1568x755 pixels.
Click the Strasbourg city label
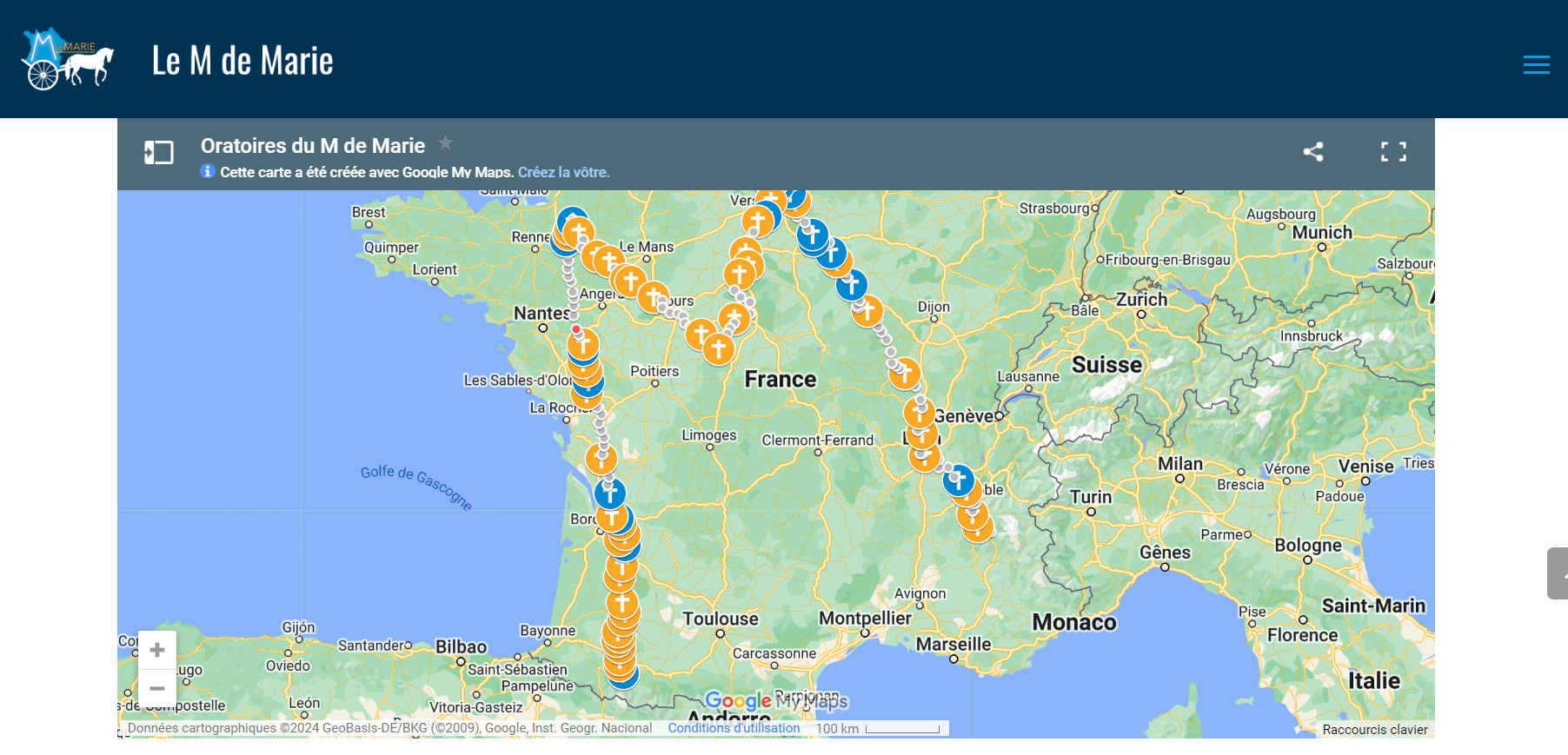coord(1054,209)
